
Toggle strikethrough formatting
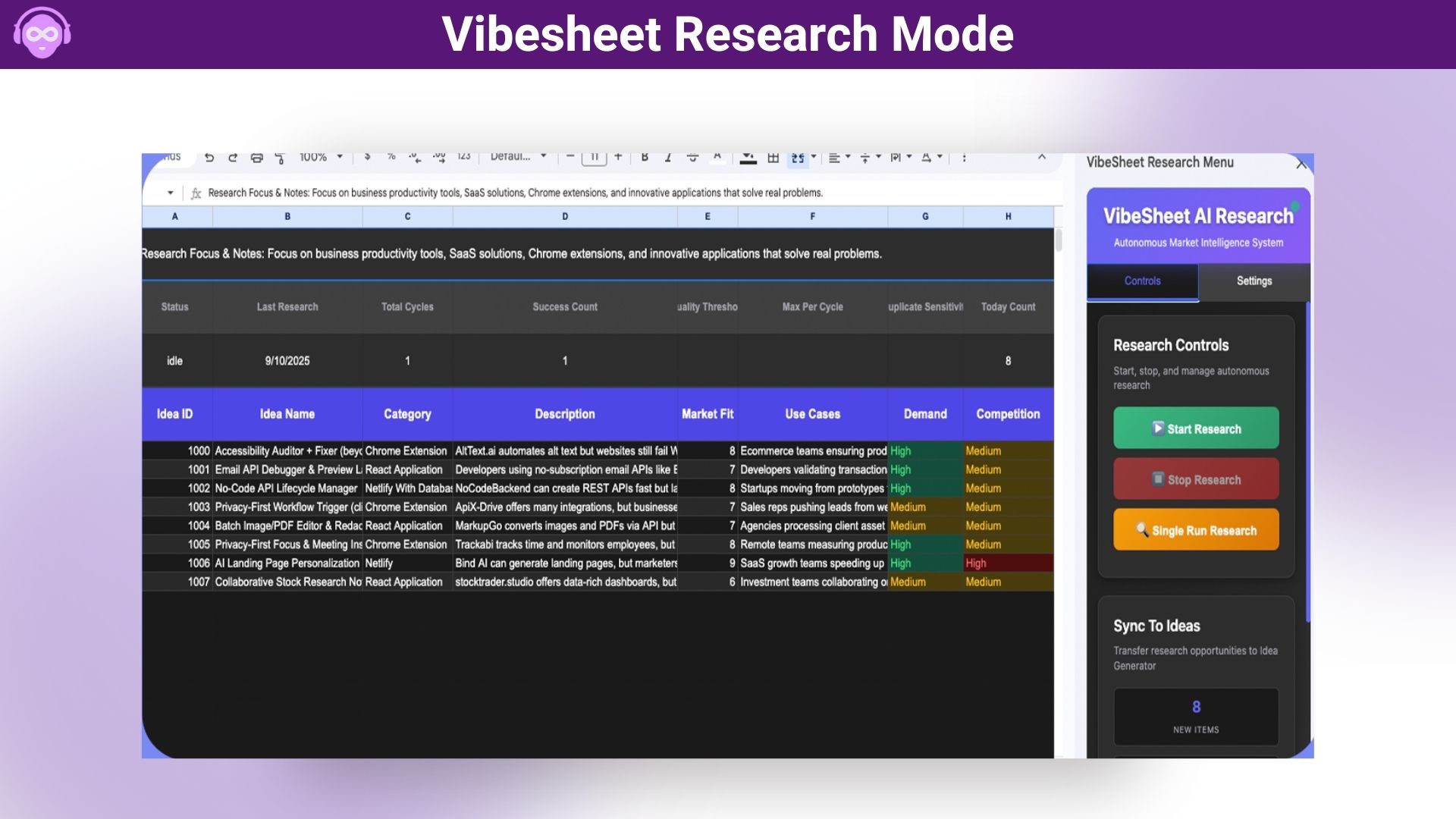(x=692, y=157)
